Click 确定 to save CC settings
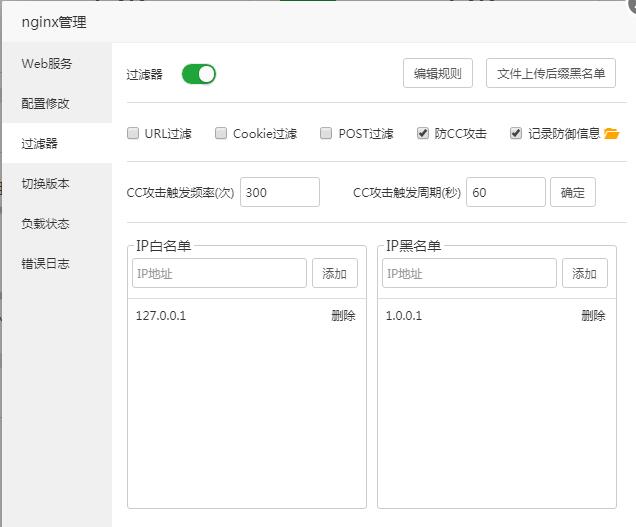636x527 pixels. point(573,192)
